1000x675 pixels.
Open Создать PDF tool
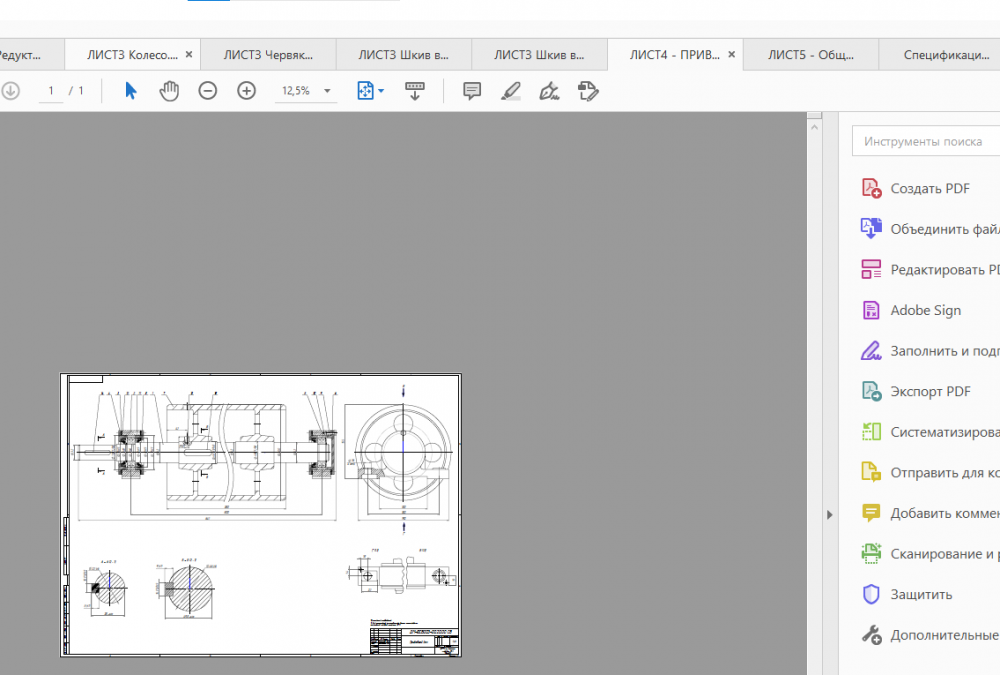tap(929, 188)
